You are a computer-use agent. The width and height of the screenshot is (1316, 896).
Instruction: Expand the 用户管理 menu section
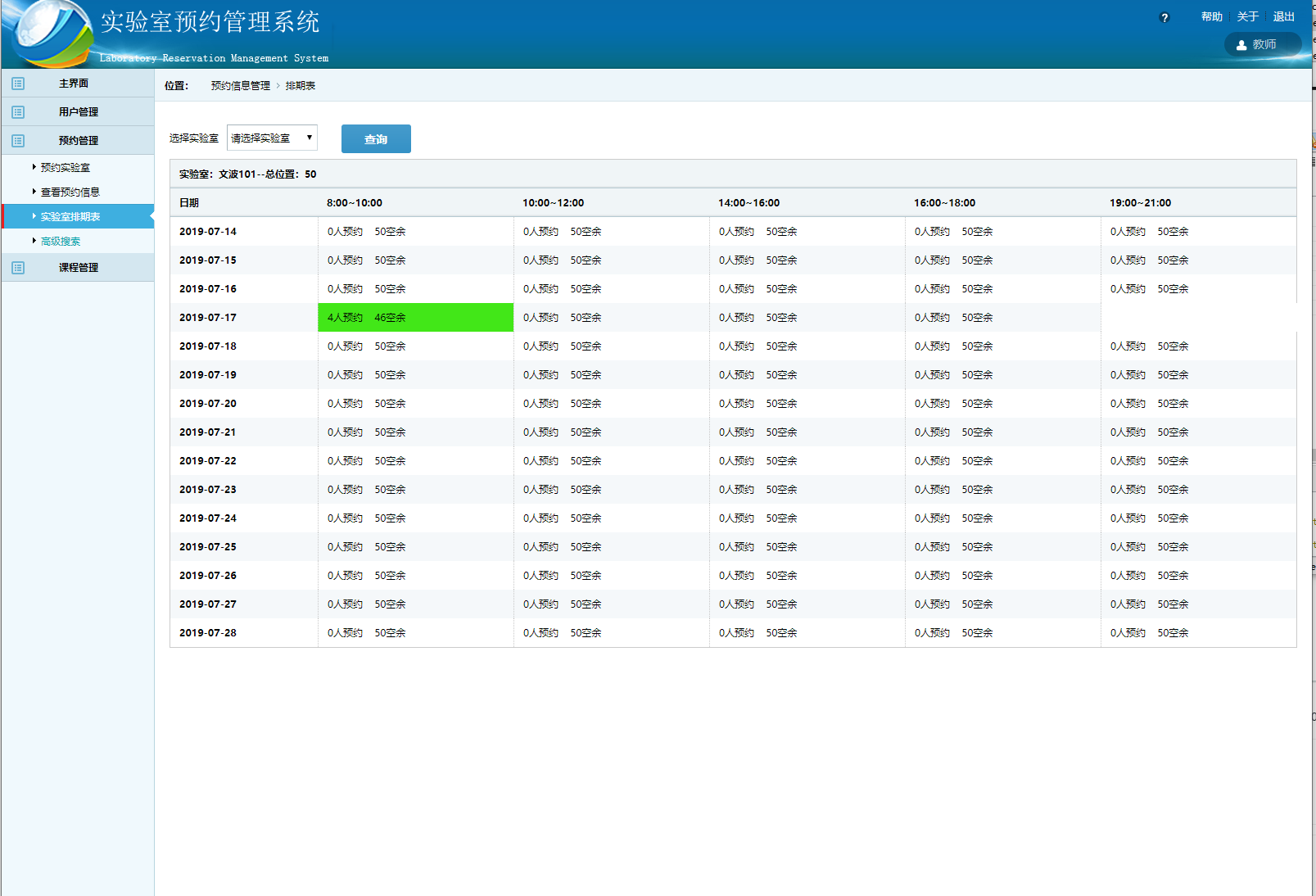[79, 112]
